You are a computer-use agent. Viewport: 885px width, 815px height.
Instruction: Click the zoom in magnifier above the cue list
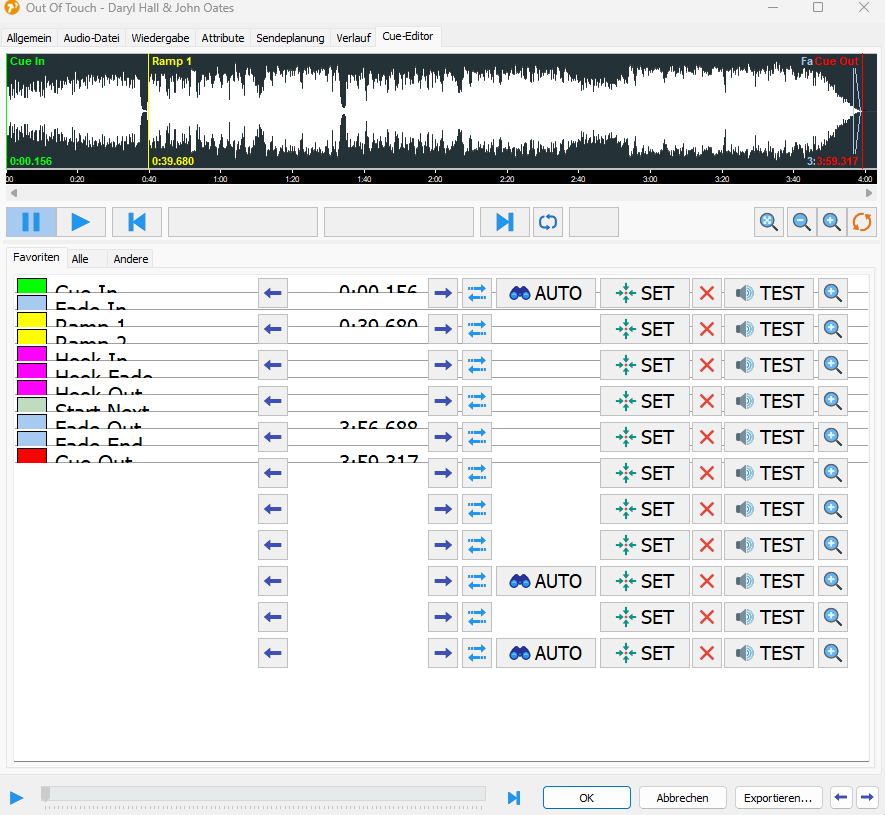831,222
